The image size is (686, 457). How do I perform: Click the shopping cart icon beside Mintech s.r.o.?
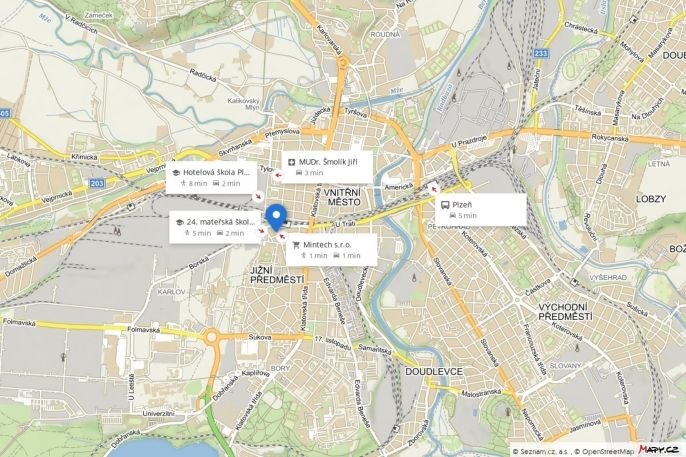[296, 245]
